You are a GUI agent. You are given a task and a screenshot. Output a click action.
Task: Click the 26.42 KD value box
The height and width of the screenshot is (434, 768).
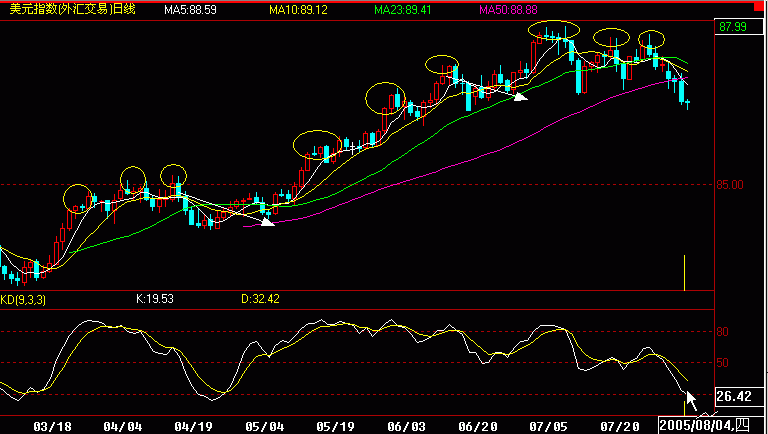click(739, 396)
